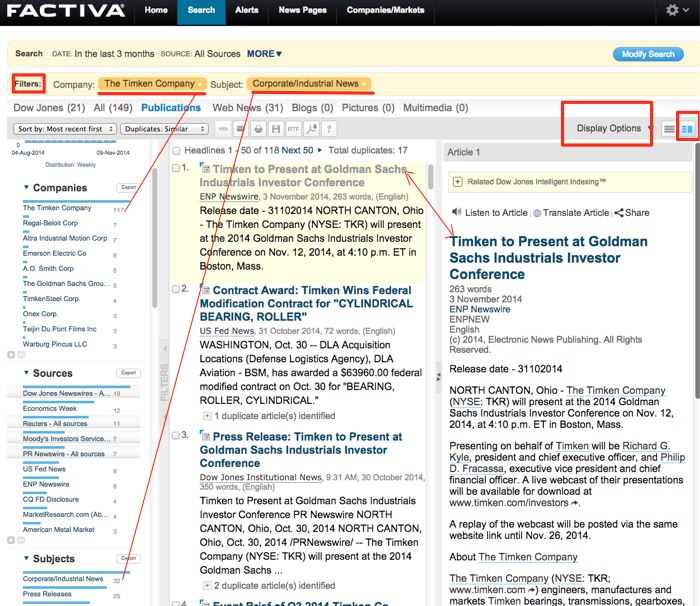The width and height of the screenshot is (700, 606).
Task: Expand the MORE search details
Action: coord(264,54)
